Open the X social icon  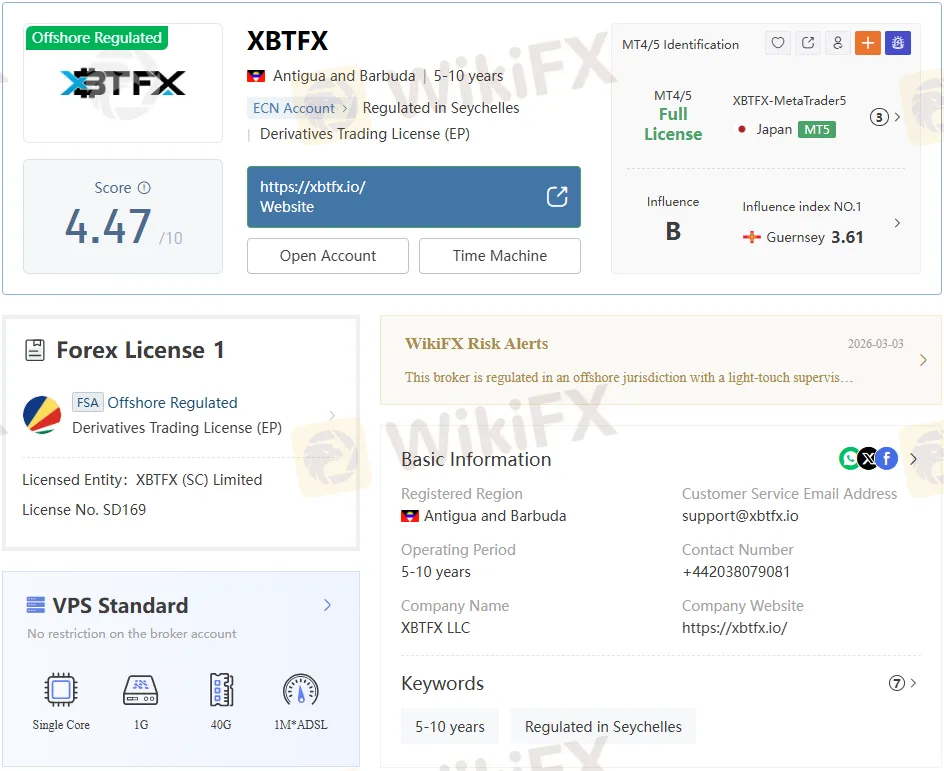tap(868, 459)
